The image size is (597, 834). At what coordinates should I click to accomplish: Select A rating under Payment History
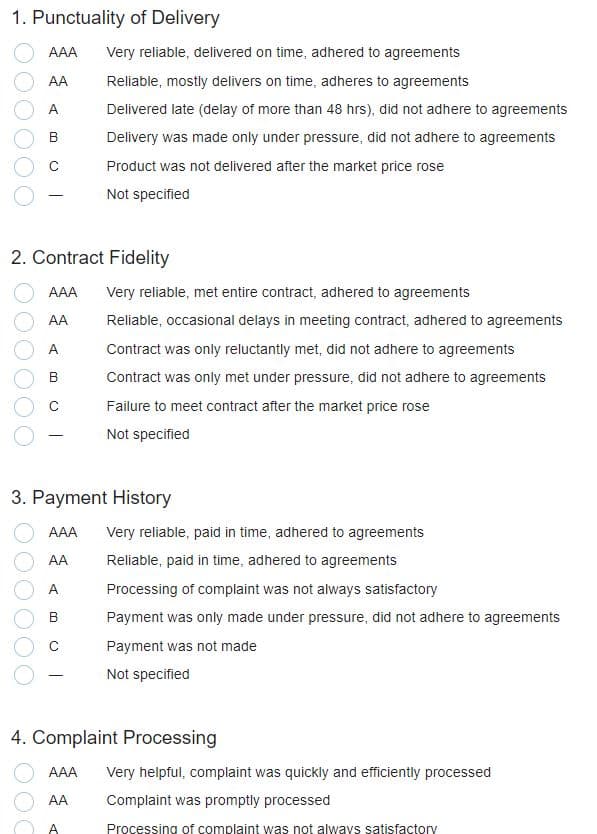coord(24,589)
